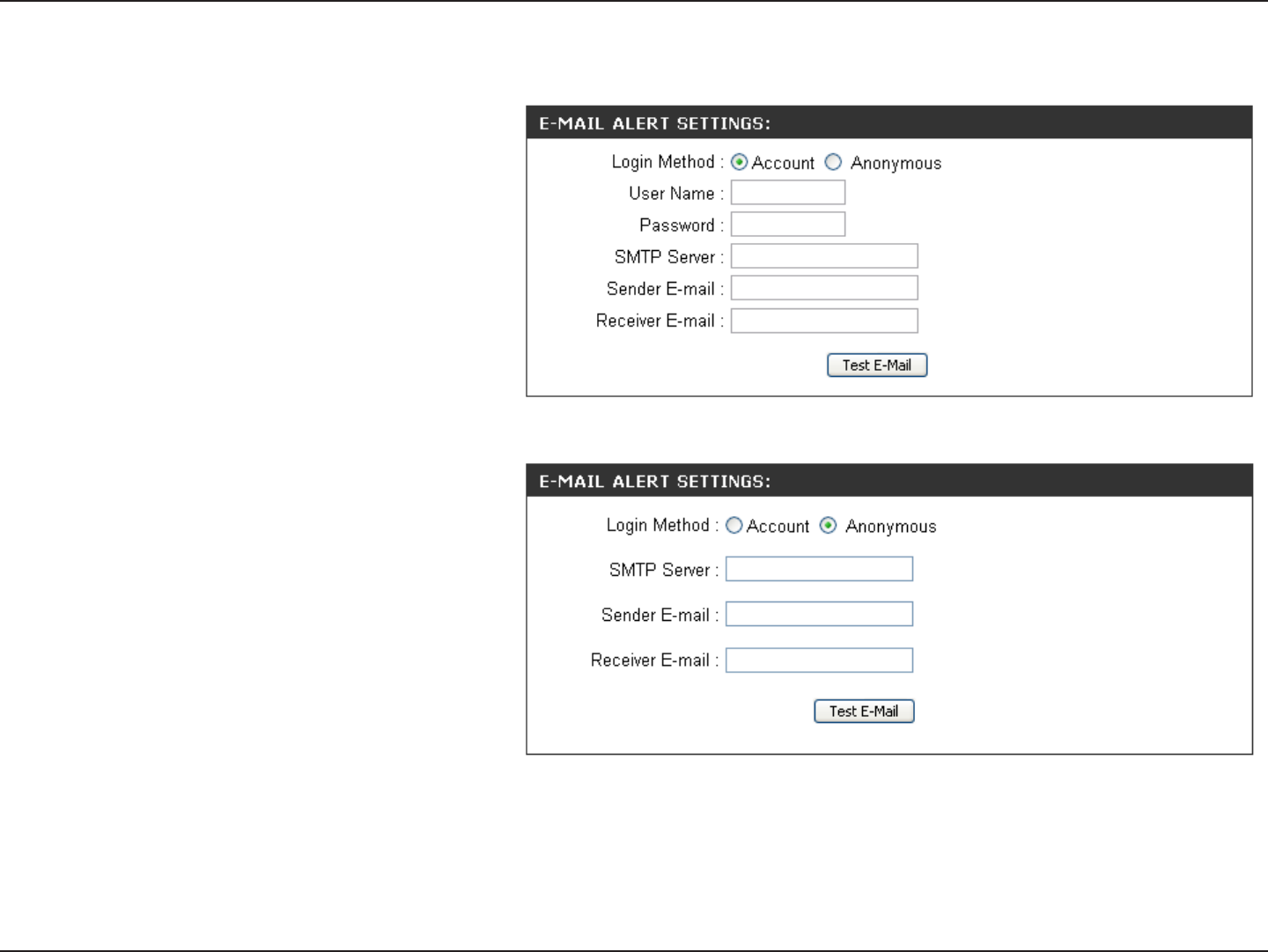The width and height of the screenshot is (1268, 952).
Task: Click Test E-Mail button in lower panel
Action: click(x=864, y=712)
